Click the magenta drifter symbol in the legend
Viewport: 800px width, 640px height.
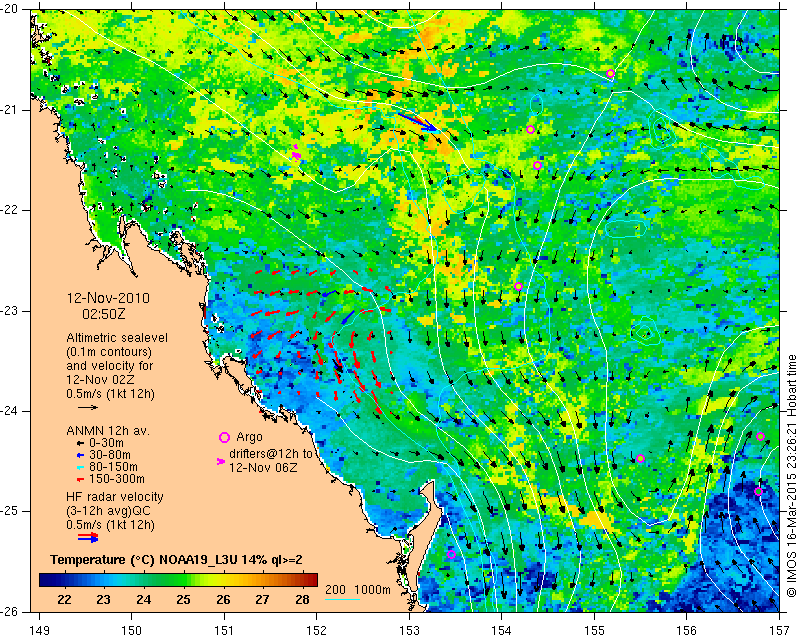220,461
